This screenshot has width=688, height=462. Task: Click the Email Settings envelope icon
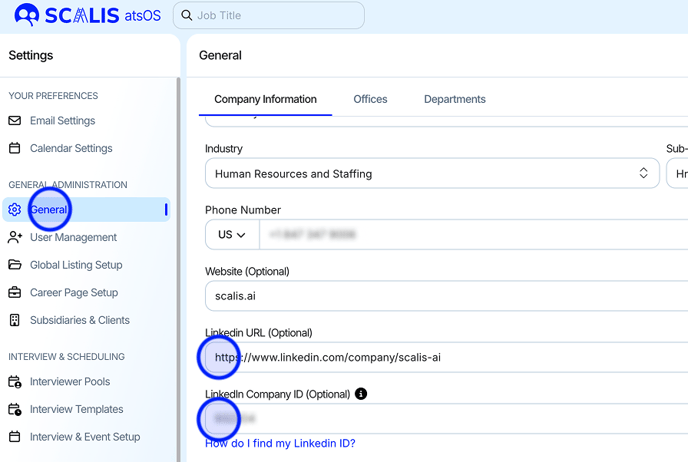15,121
